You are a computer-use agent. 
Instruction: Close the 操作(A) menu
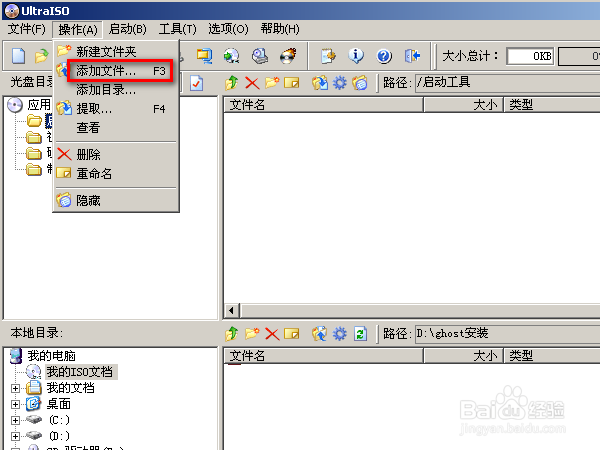78,29
